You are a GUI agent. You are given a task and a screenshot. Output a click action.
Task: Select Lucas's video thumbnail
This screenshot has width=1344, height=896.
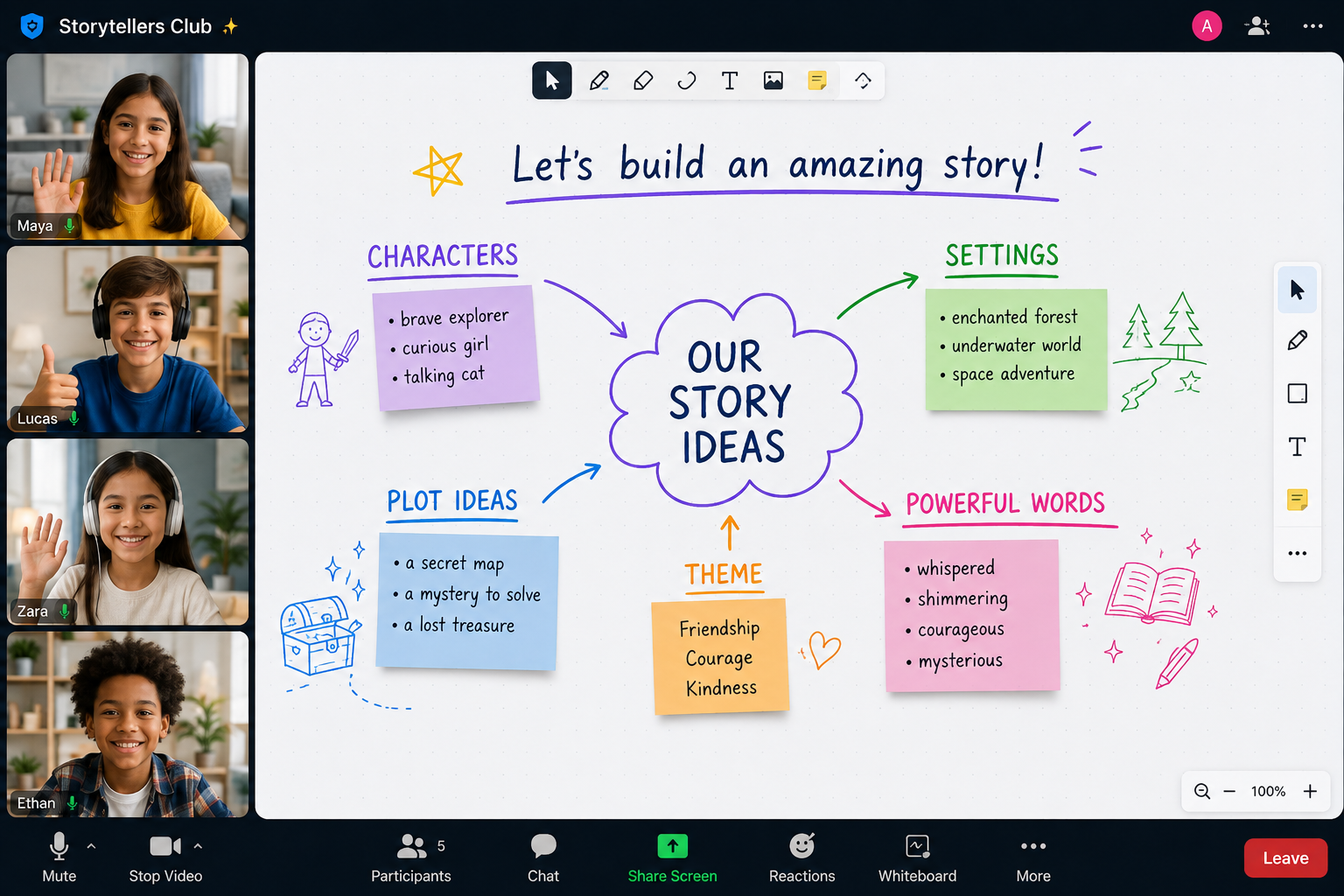pos(128,339)
